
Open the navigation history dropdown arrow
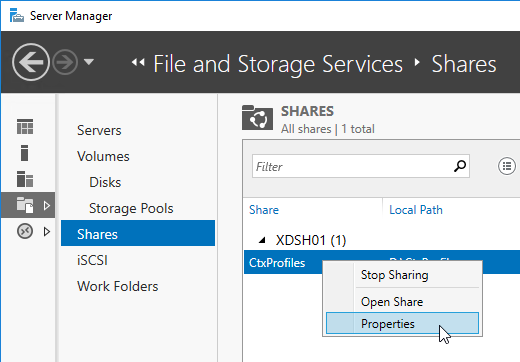(x=89, y=62)
